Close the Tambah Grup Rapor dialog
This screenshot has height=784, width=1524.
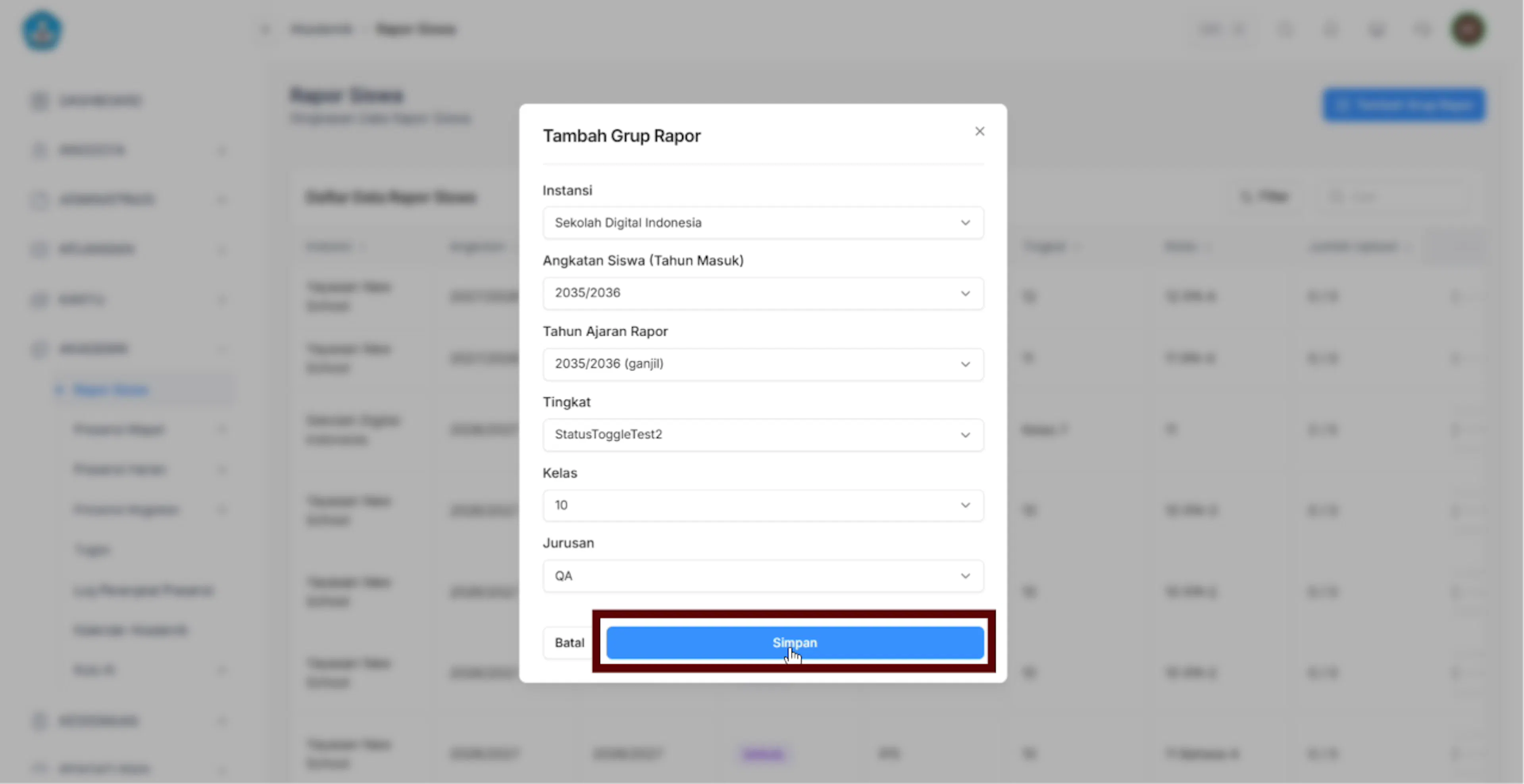coord(980,131)
